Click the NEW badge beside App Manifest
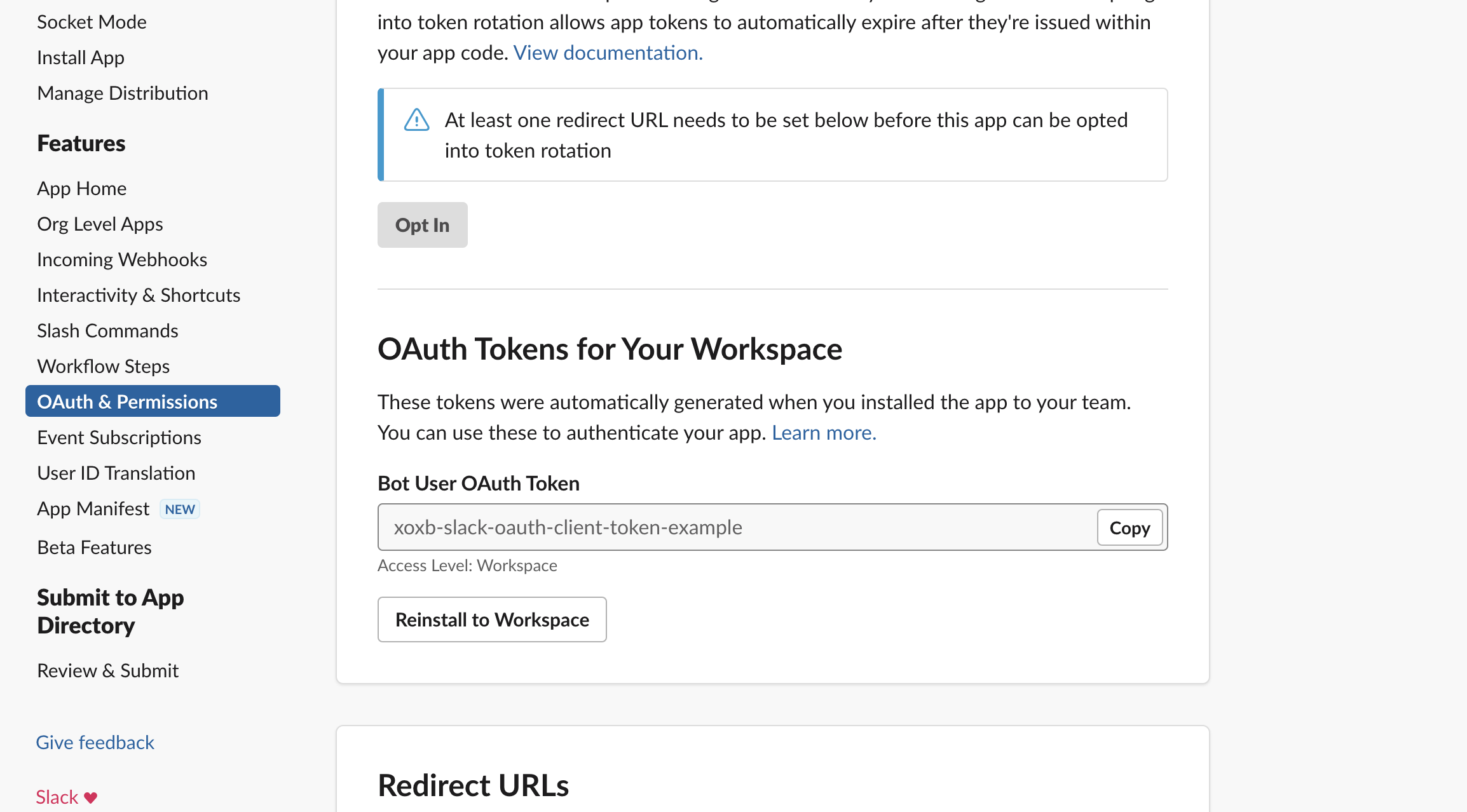Viewport: 1467px width, 812px height. coord(180,509)
